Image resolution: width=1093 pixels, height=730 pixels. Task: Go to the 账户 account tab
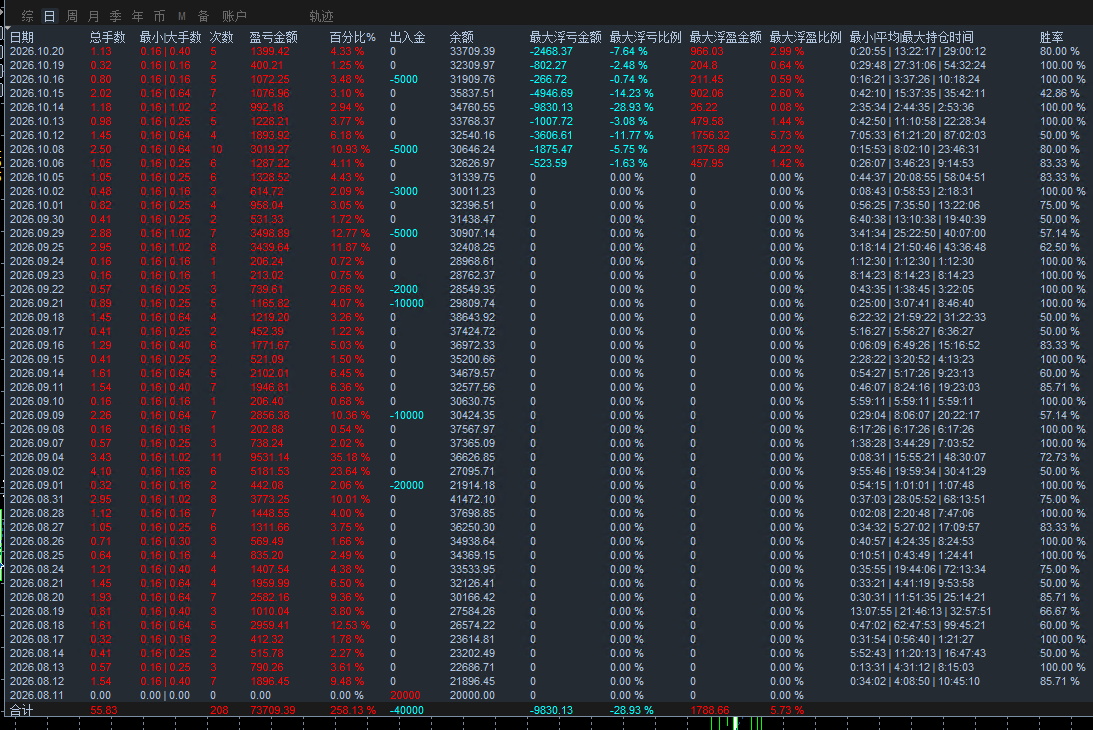[234, 16]
